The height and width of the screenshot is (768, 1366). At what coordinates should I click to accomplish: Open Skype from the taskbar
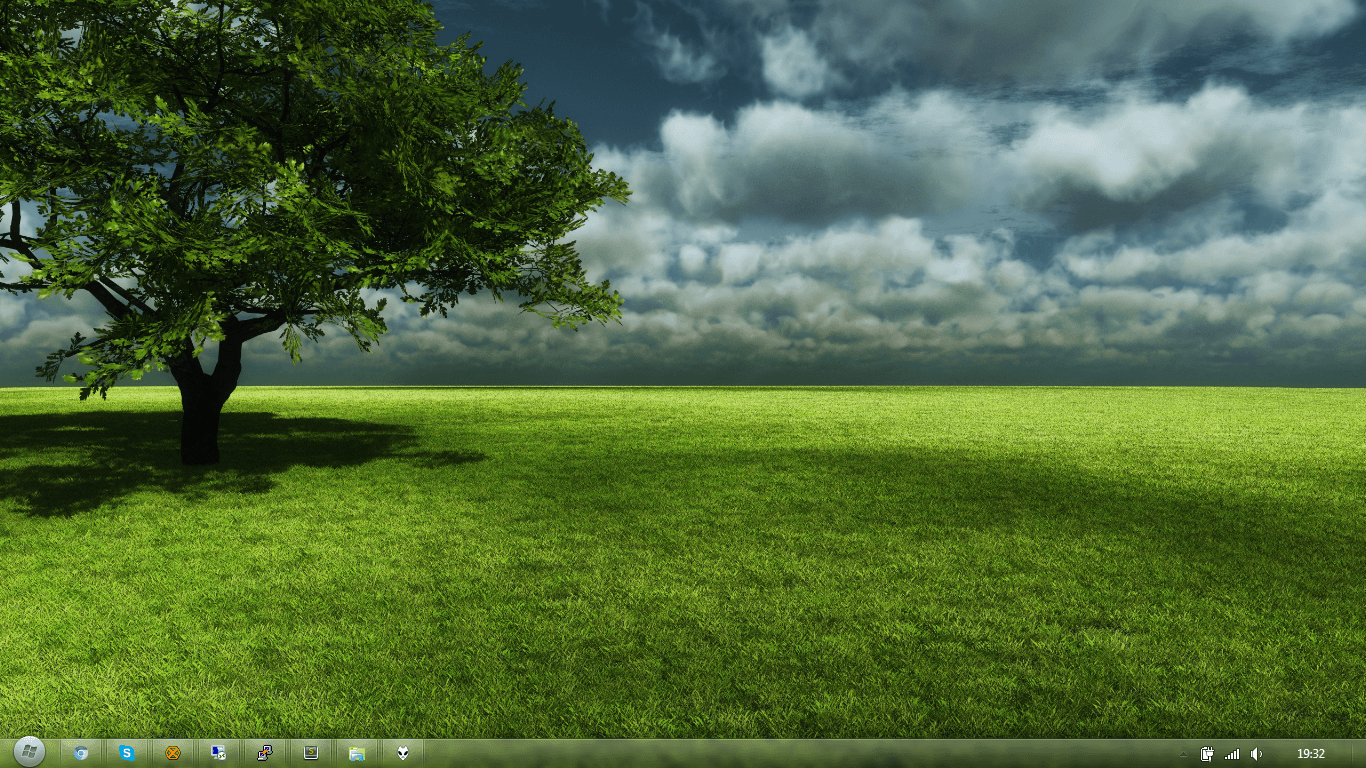[x=127, y=753]
